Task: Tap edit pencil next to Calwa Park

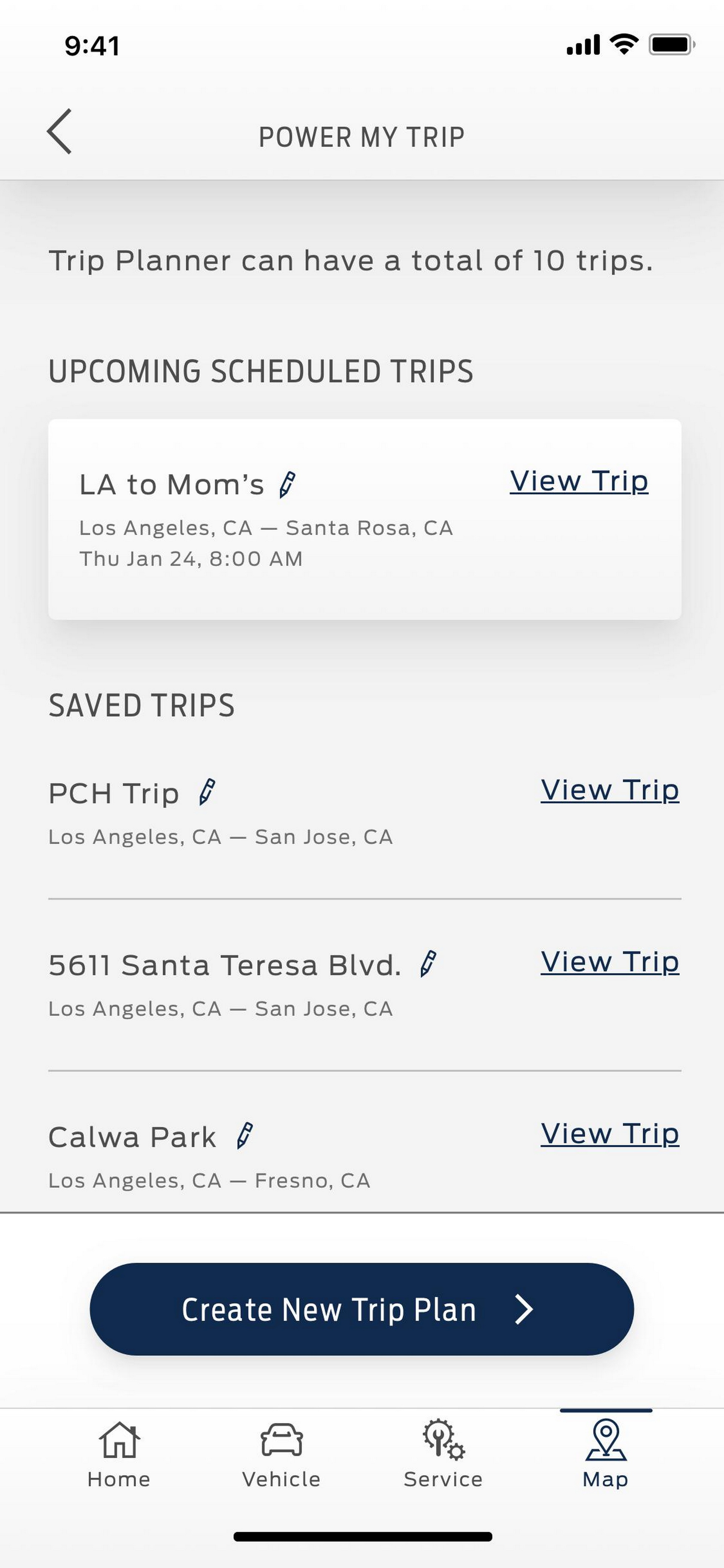Action: tap(245, 1136)
